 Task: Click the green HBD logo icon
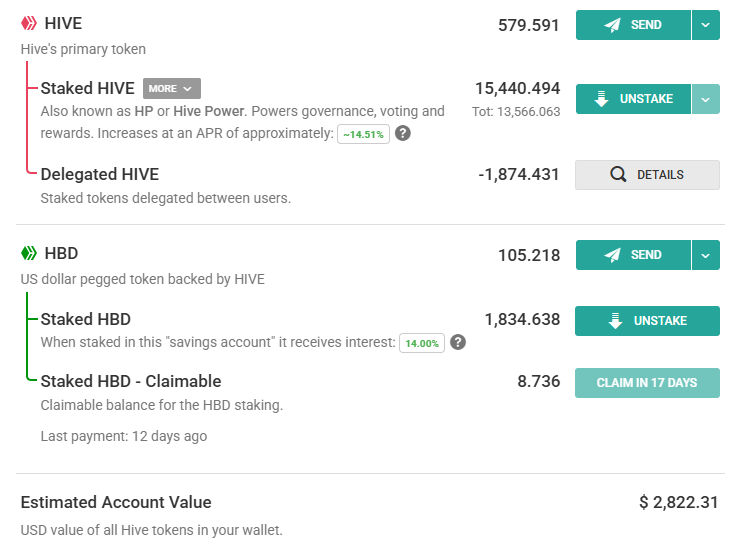29,253
